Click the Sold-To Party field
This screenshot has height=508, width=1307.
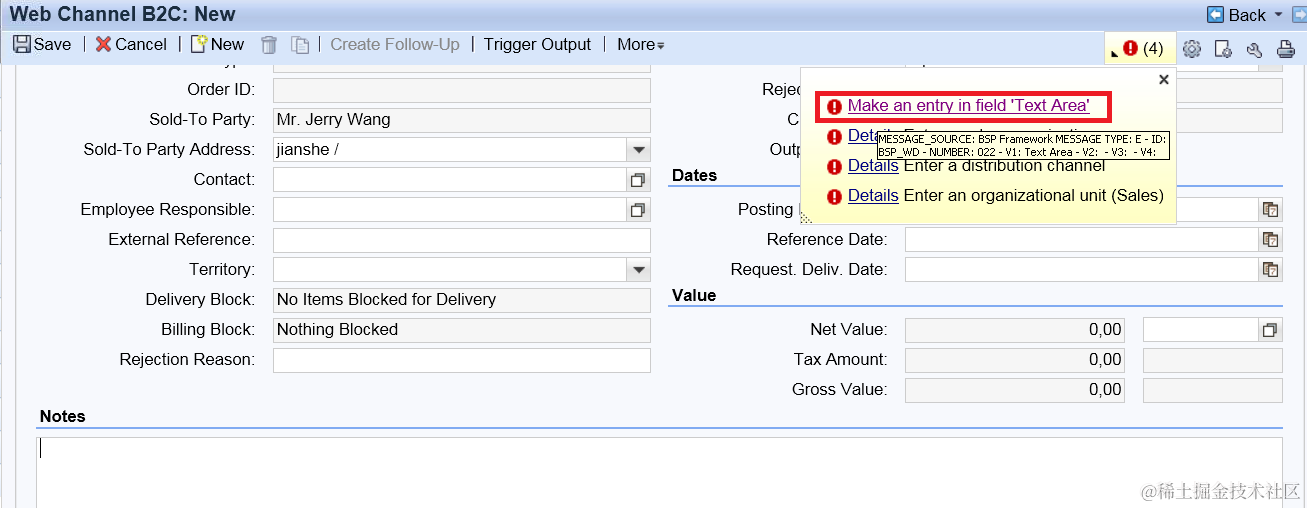(x=462, y=120)
